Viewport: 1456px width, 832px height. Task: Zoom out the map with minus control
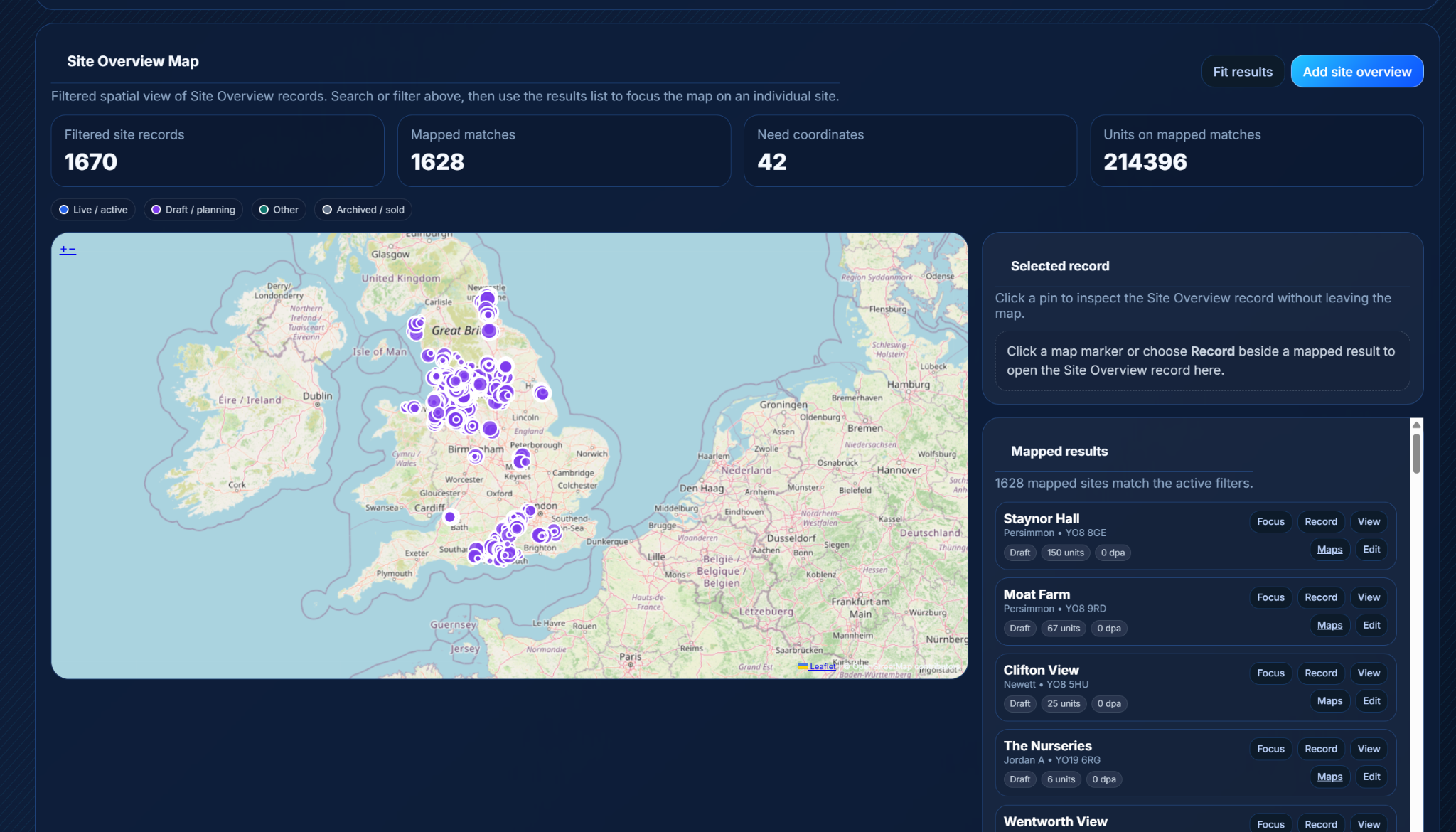coord(72,250)
